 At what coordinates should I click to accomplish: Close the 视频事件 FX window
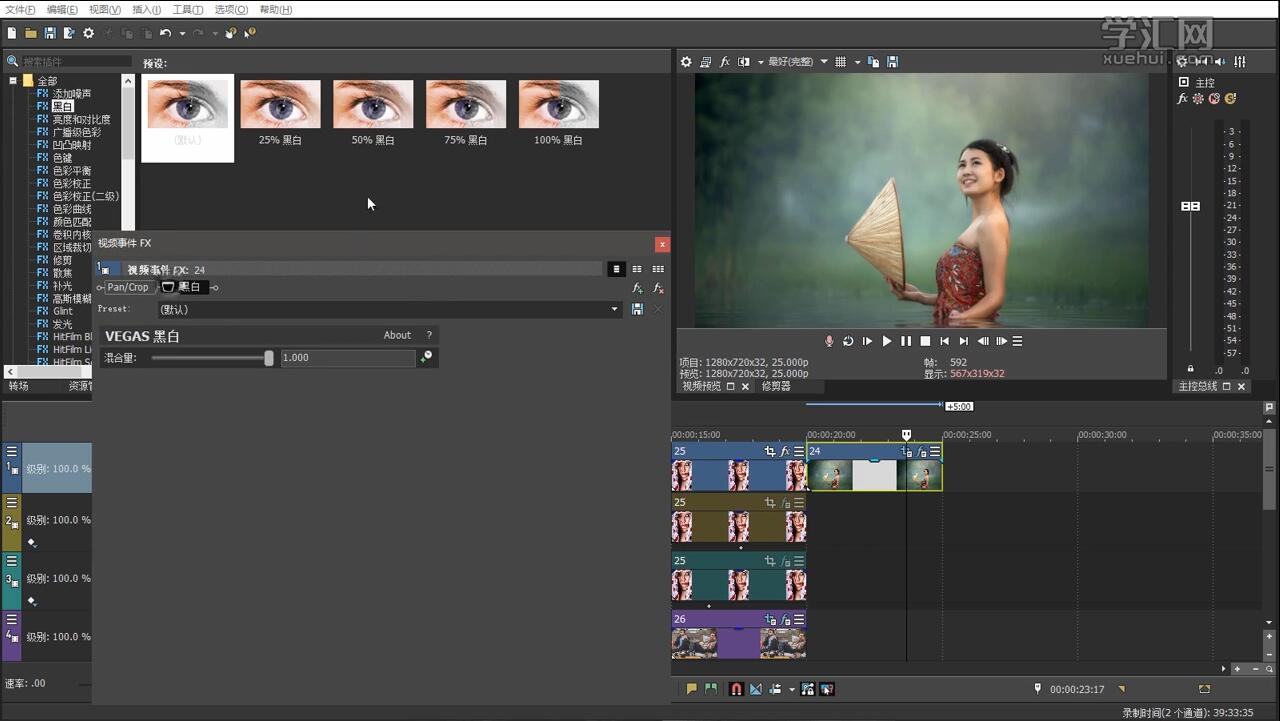pyautogui.click(x=662, y=244)
